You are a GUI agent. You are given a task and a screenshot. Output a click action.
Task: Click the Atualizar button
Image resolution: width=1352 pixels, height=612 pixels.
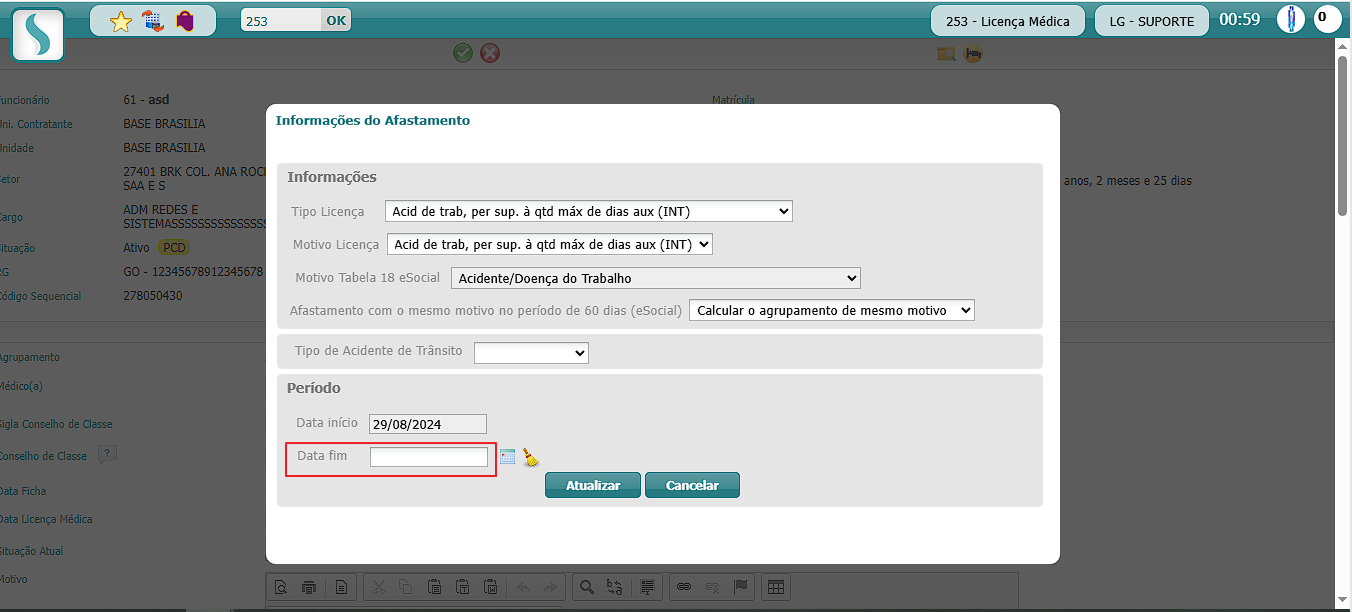click(x=593, y=485)
